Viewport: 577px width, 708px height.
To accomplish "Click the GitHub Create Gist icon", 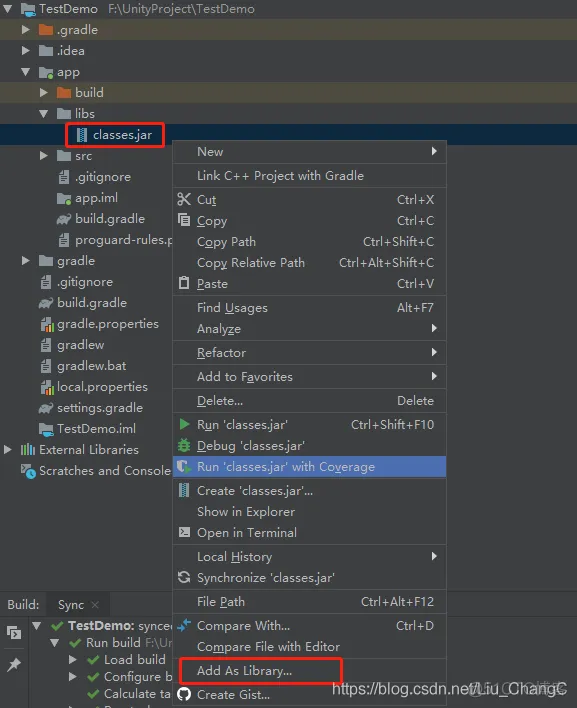I will click(184, 694).
